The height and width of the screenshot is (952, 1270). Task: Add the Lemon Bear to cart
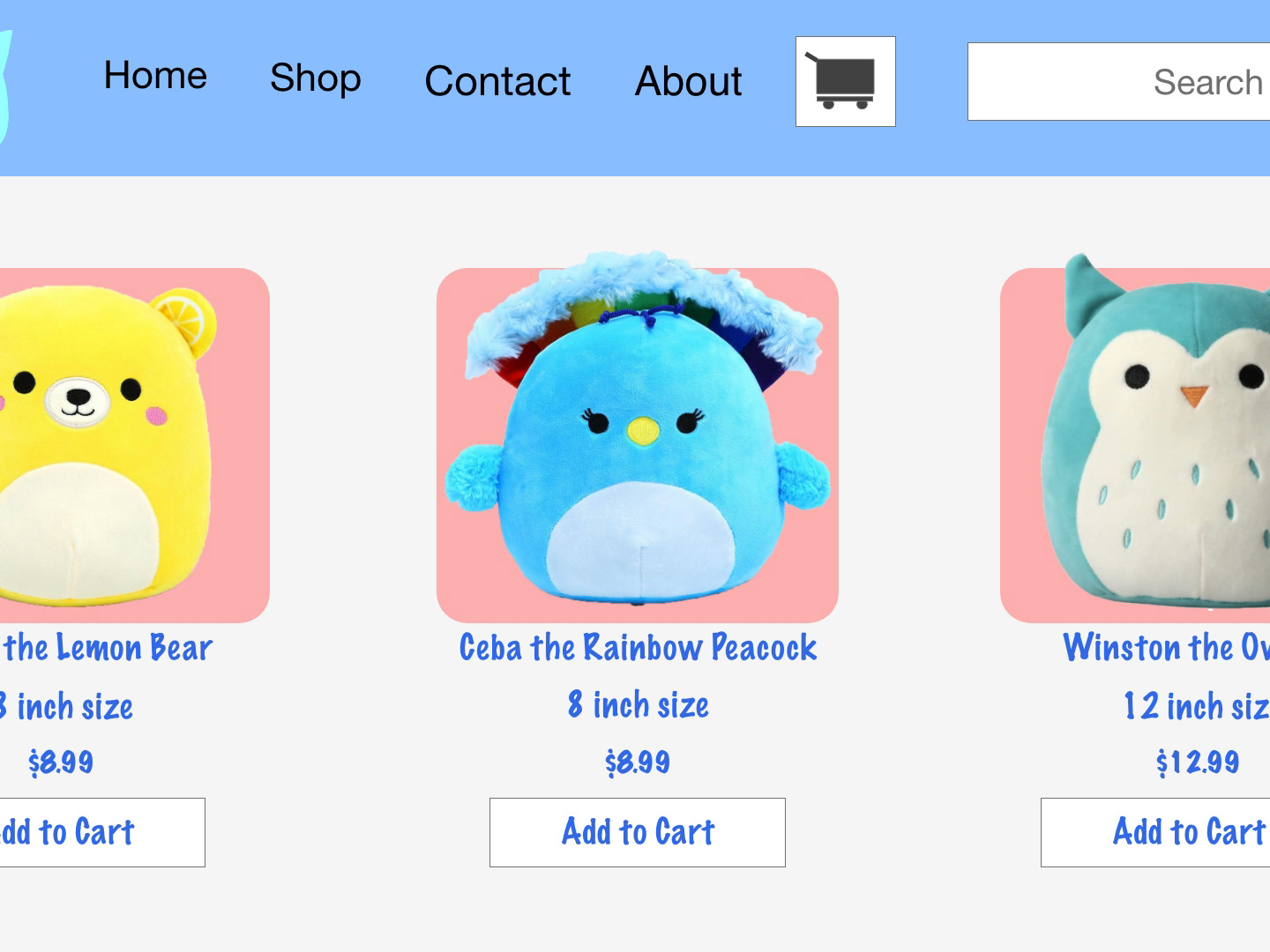click(x=102, y=832)
